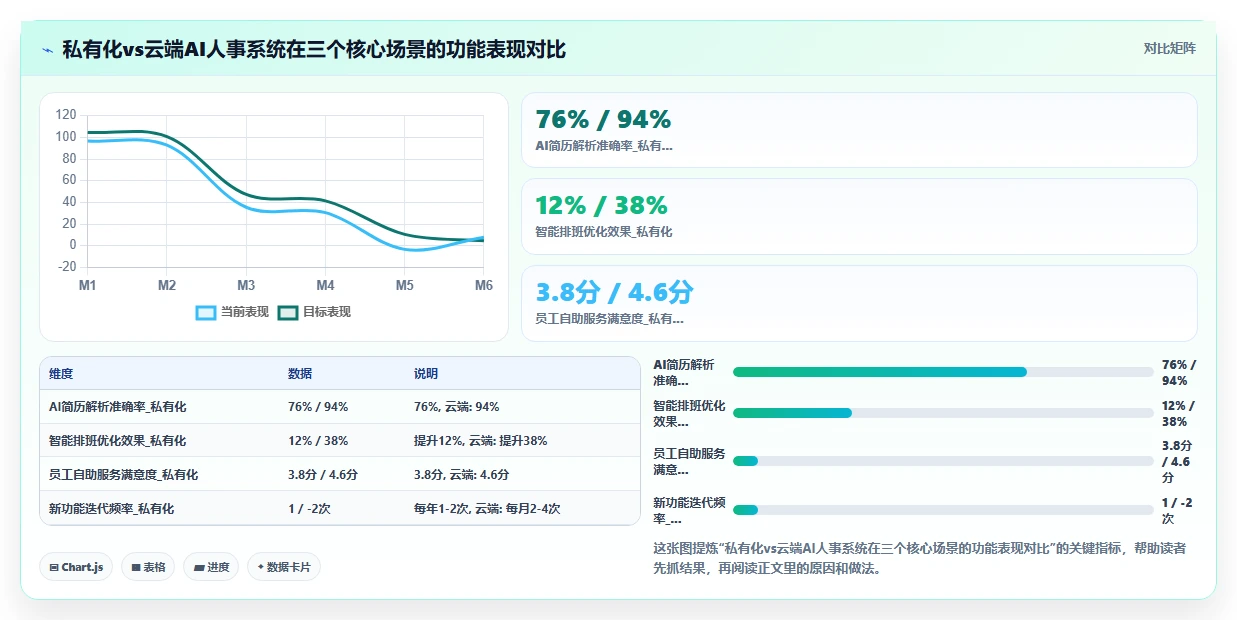
Task: Click the cell 3.8分, 云端: 4.6分
Action: 462,475
